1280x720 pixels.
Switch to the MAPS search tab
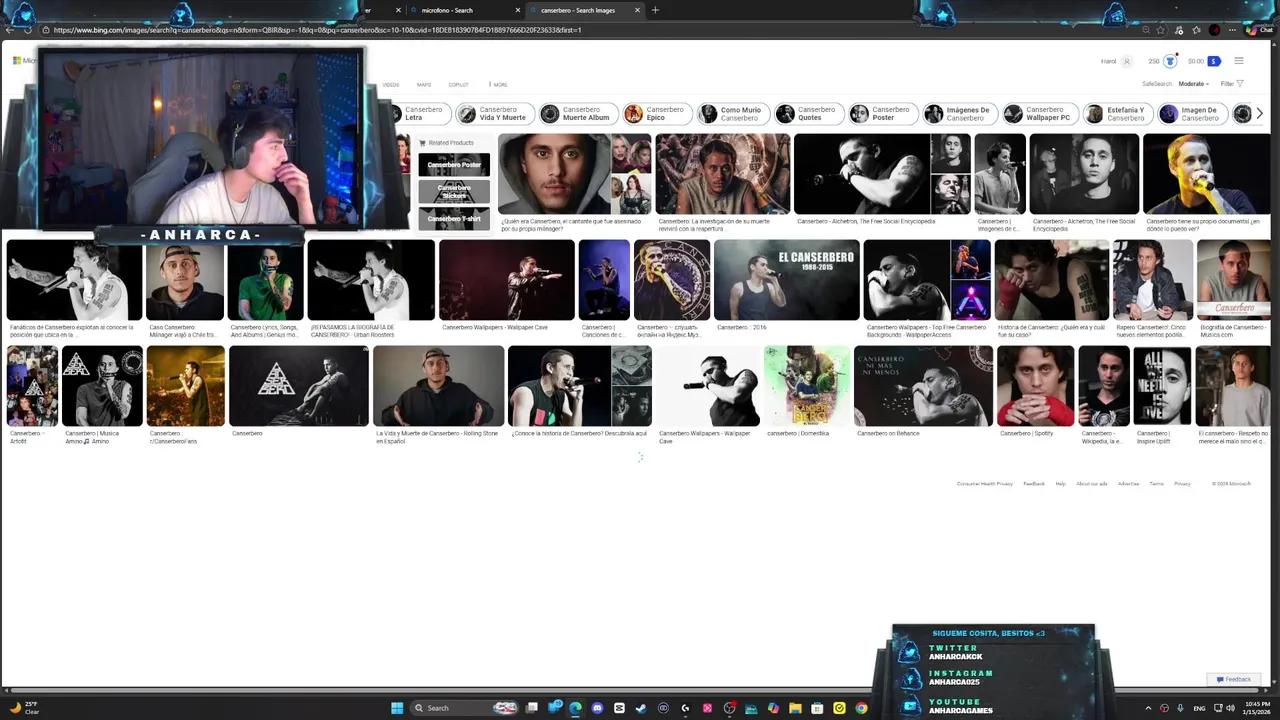424,85
